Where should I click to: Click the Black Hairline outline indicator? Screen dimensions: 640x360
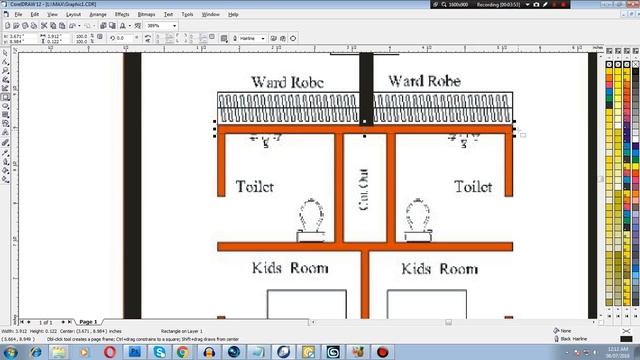tap(571, 339)
